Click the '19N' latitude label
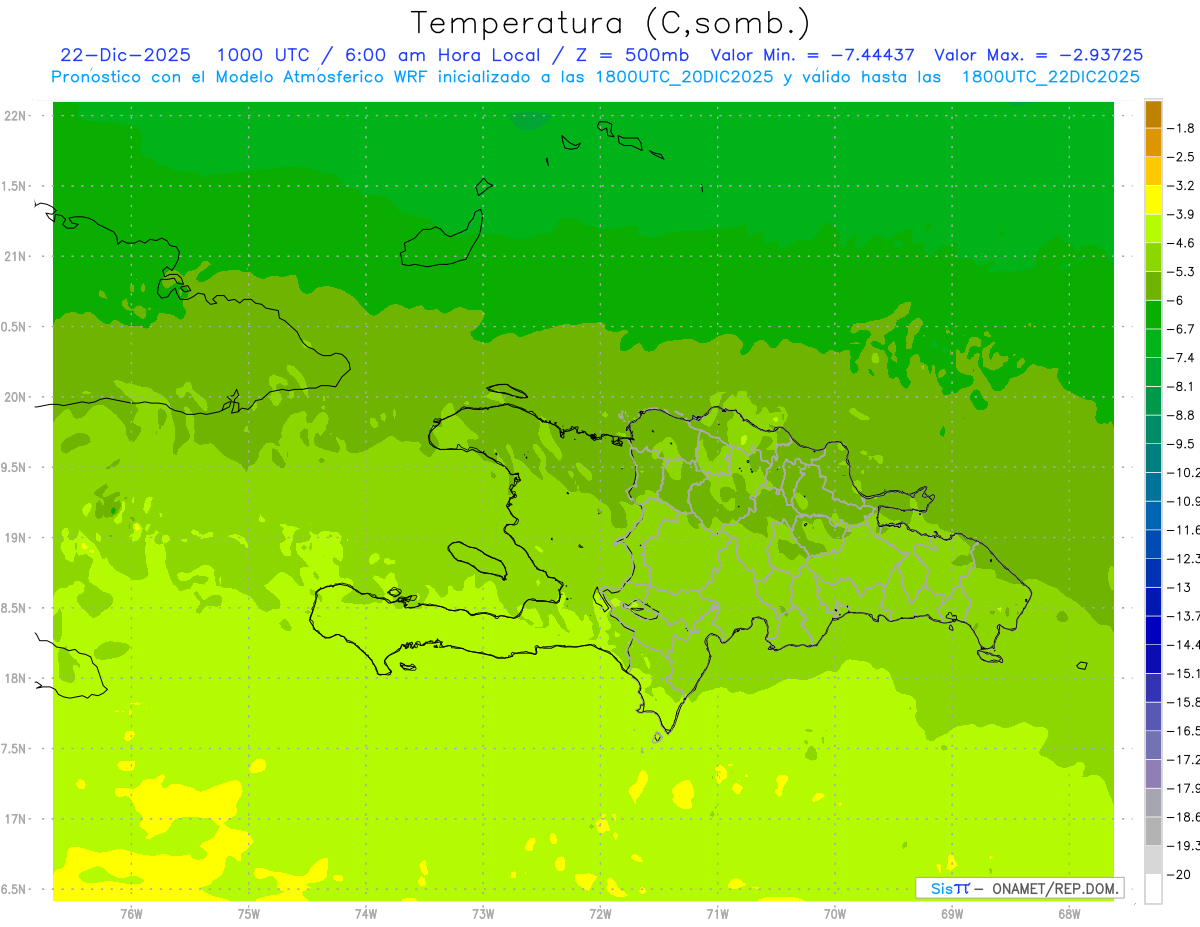Viewport: 1200px width, 927px height. pos(16,538)
